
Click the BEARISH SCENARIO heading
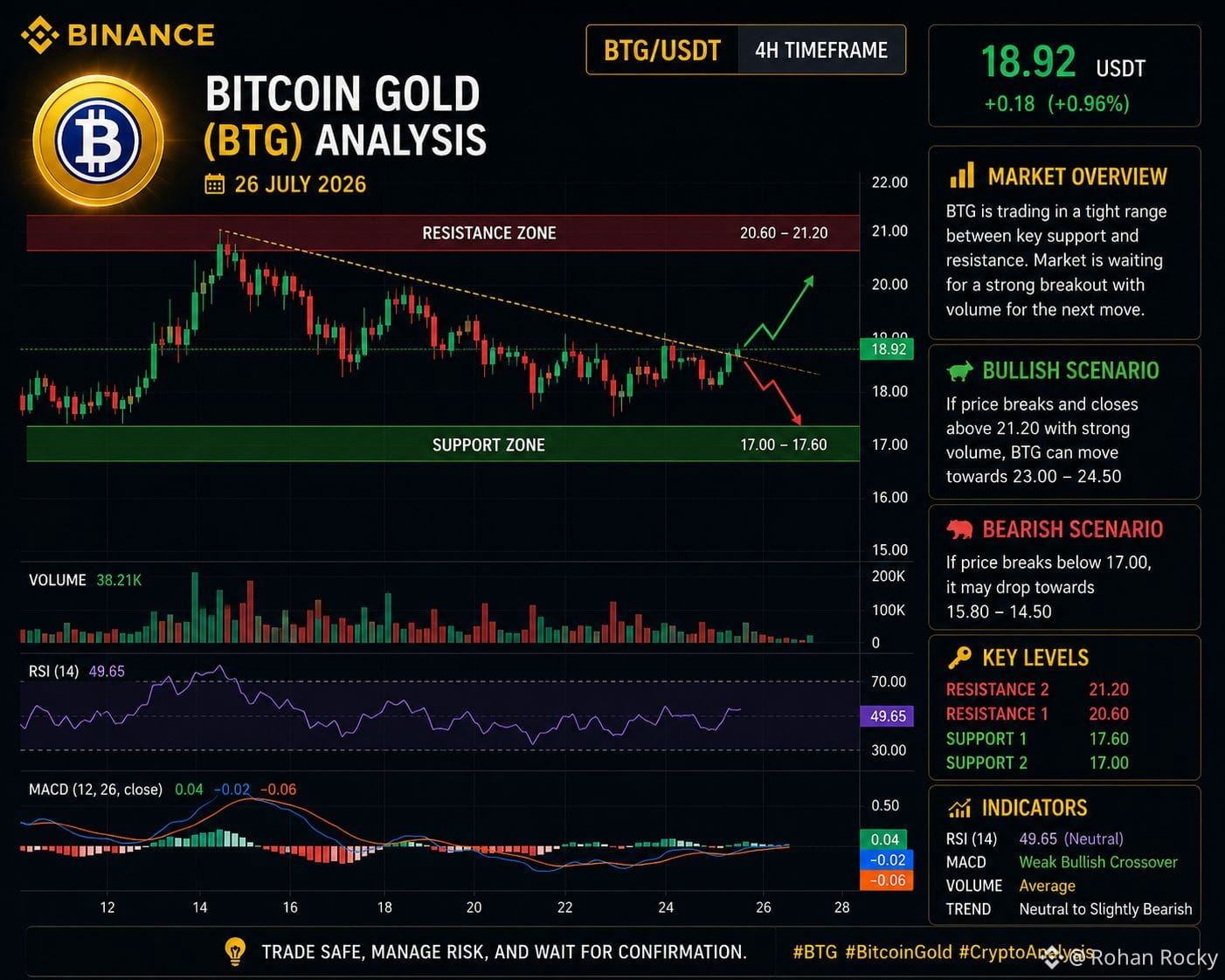point(1072,529)
